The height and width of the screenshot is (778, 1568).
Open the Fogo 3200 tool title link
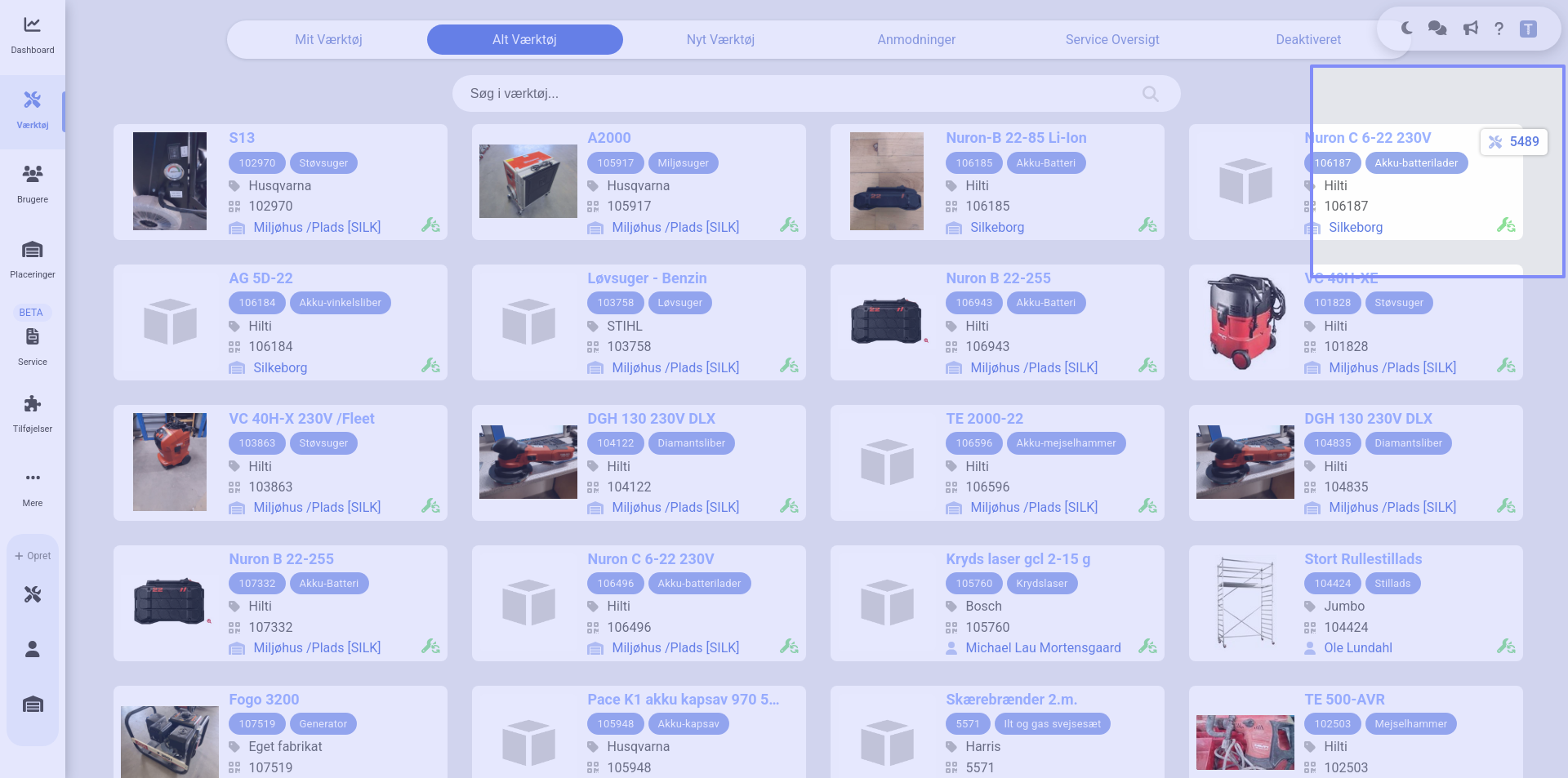pyautogui.click(x=264, y=700)
